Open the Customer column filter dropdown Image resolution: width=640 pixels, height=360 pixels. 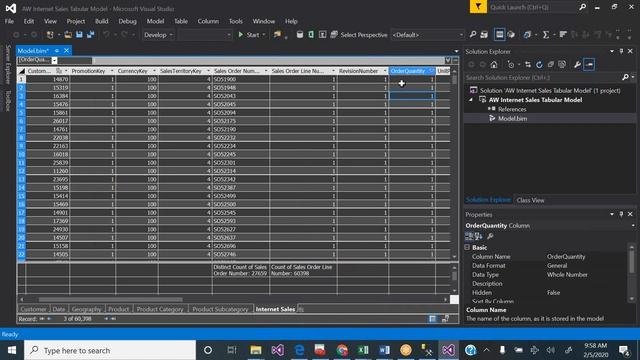[66, 71]
